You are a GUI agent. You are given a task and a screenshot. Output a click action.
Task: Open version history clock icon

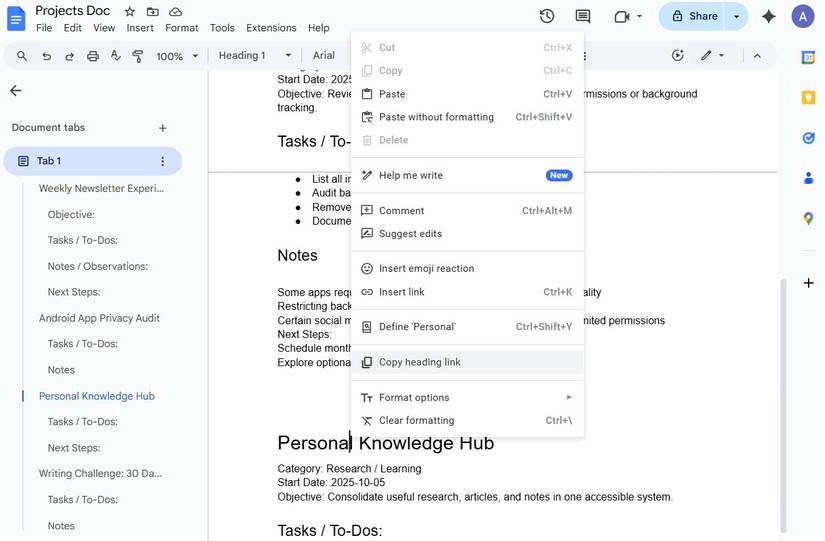click(x=547, y=16)
